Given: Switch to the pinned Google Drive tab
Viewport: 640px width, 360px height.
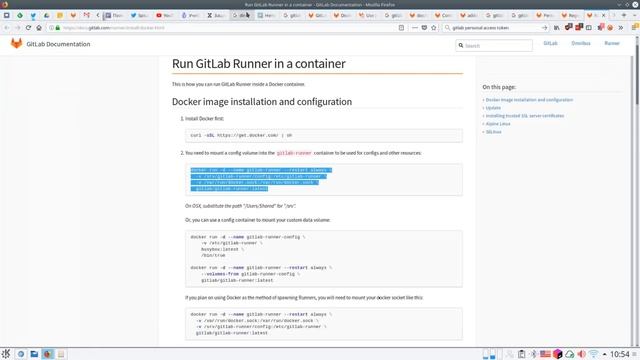Looking at the screenshot, I should coord(47,15).
